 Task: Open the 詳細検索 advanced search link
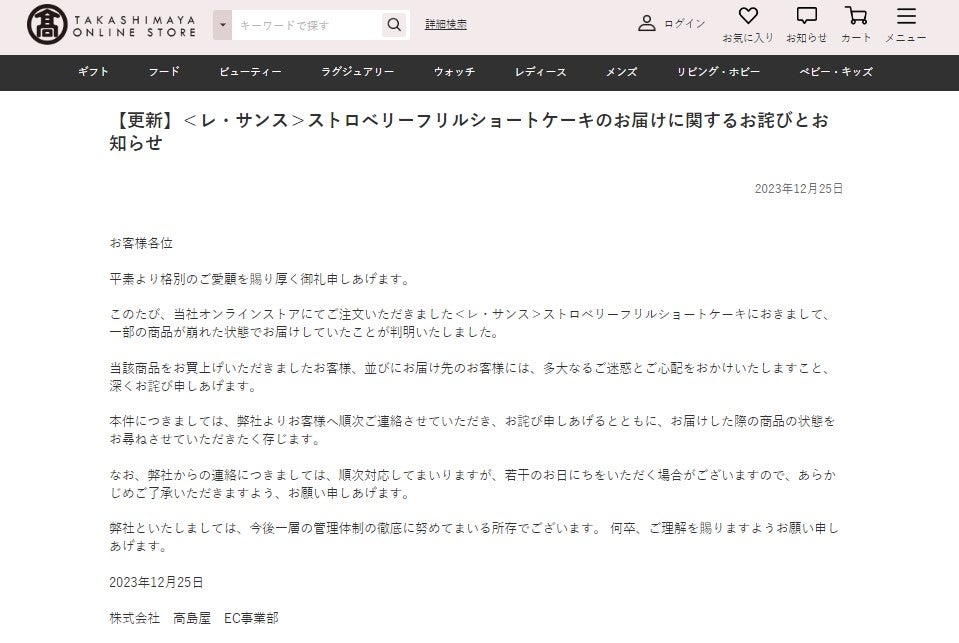click(x=445, y=24)
